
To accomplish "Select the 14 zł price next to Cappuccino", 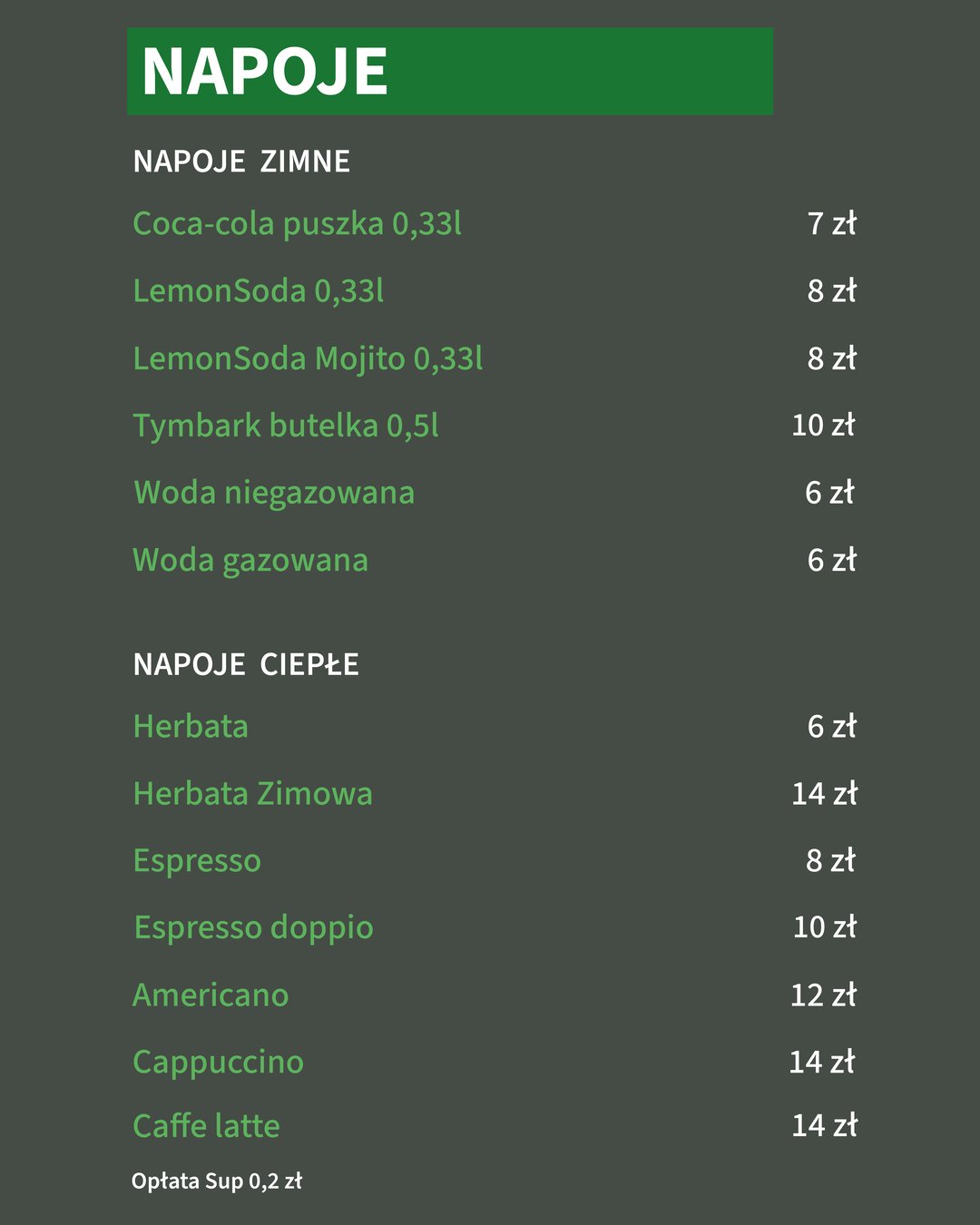I will click(x=822, y=1062).
